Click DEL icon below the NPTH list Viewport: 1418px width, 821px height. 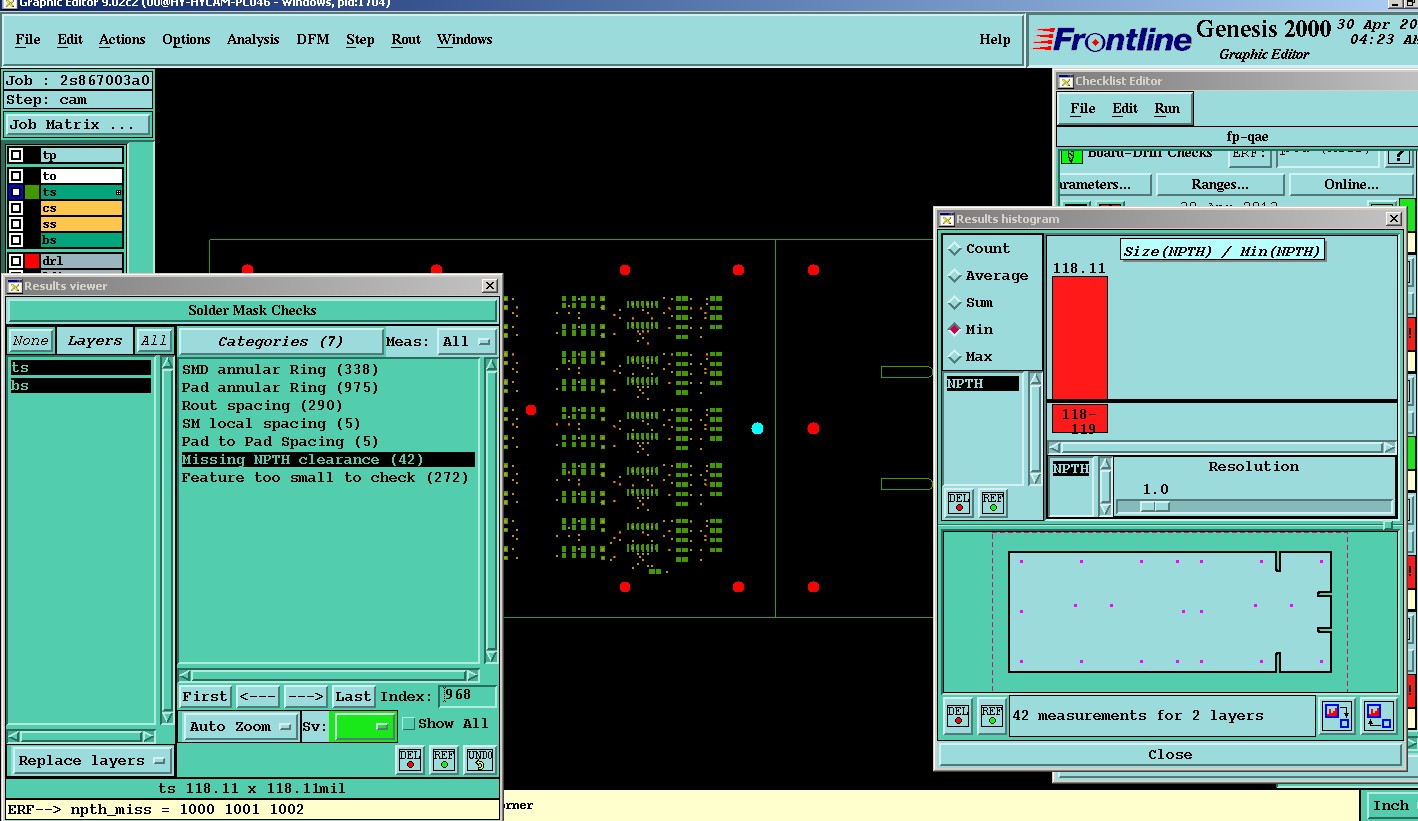coord(959,503)
